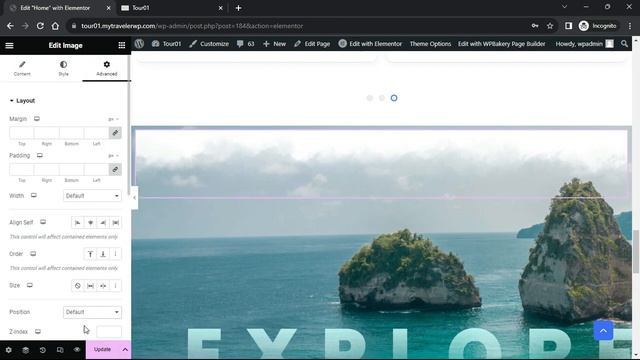Open New content menu
Image resolution: width=640 pixels, height=360 pixels.
[274, 44]
